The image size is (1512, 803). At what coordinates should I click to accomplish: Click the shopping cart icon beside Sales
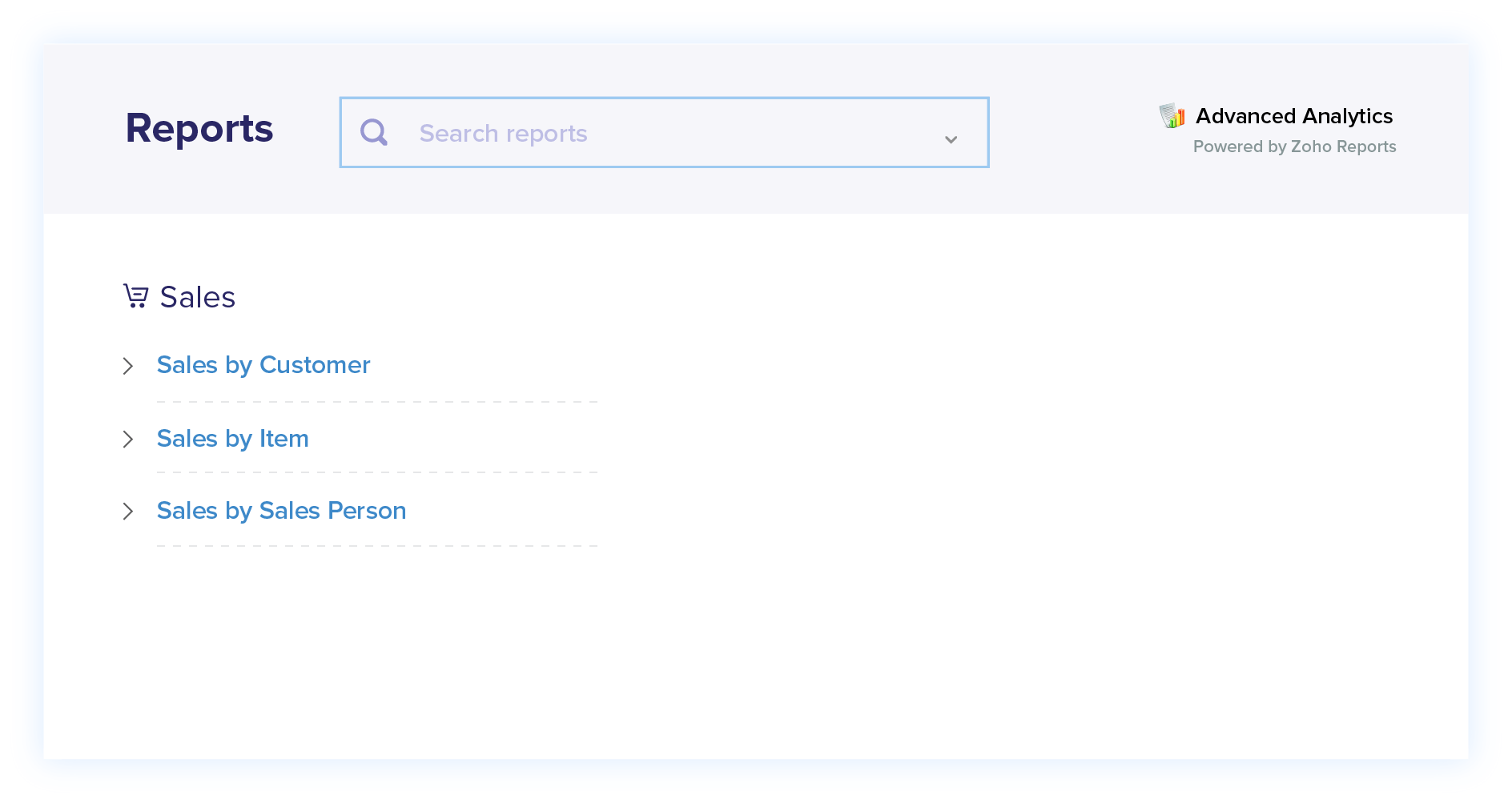(137, 295)
